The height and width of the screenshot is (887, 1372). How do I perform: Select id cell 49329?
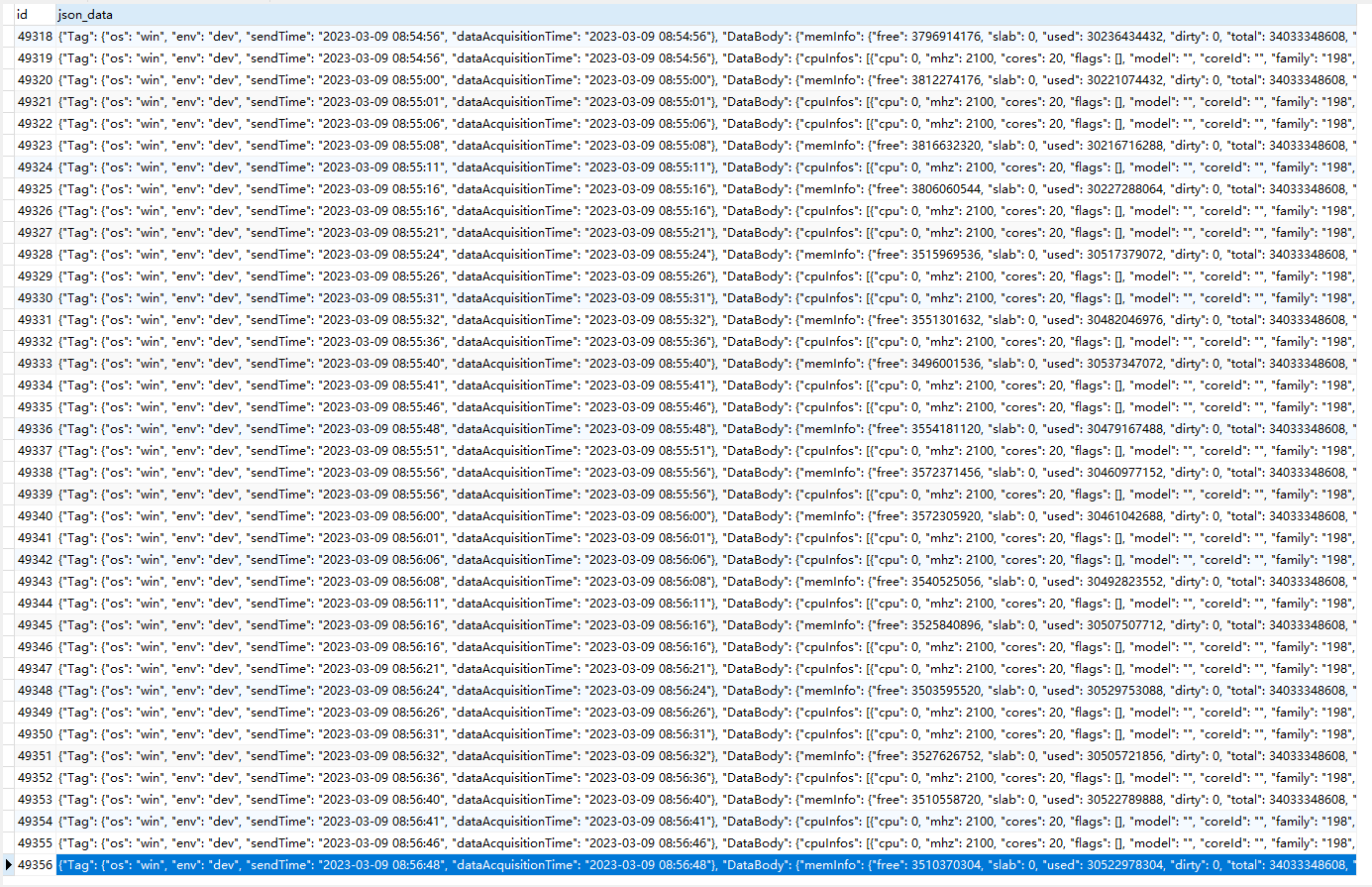pyautogui.click(x=35, y=277)
